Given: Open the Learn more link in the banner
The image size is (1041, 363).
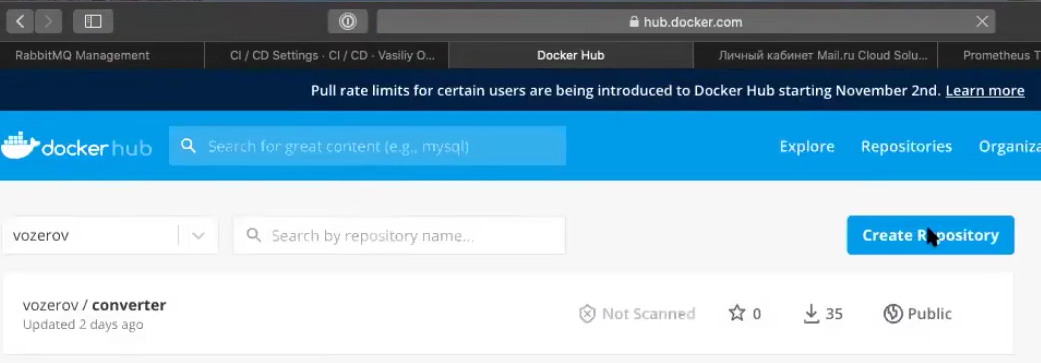Looking at the screenshot, I should pyautogui.click(x=985, y=91).
